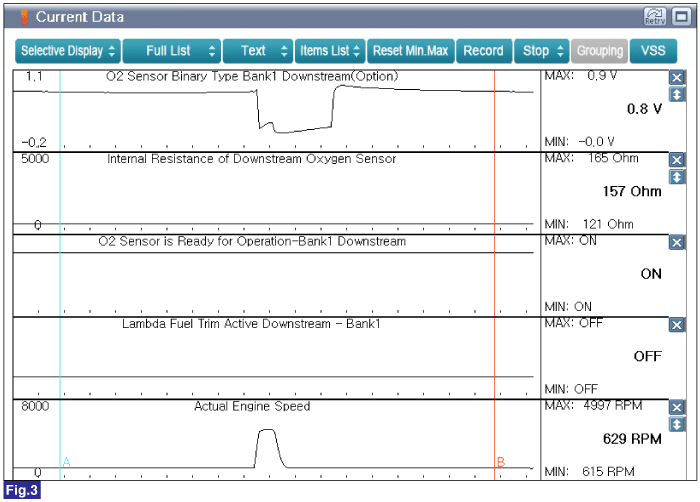
Task: Open the Stop dropdown
Action: click(x=542, y=51)
